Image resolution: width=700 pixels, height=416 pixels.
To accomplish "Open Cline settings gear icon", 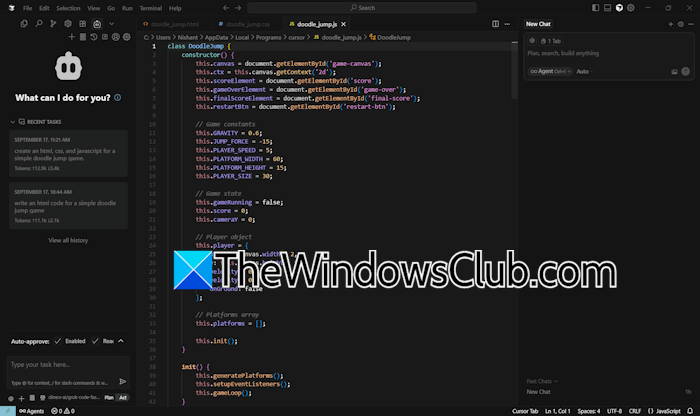I will 127,37.
